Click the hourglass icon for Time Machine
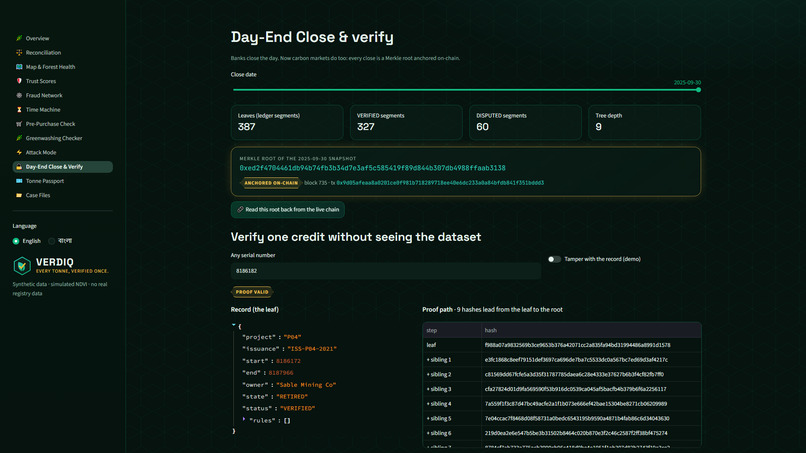806x453 pixels. [19, 110]
